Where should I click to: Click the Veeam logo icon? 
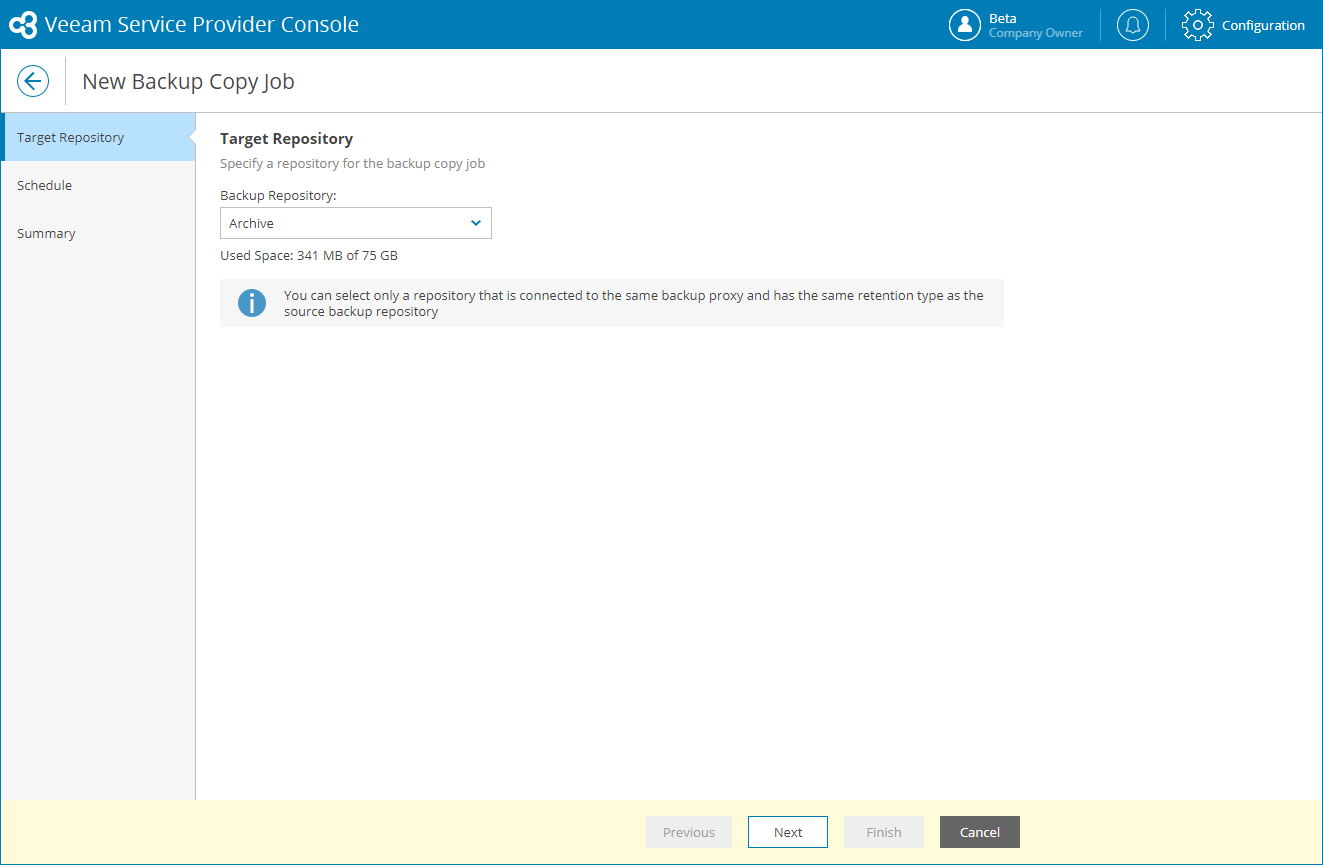pos(22,25)
